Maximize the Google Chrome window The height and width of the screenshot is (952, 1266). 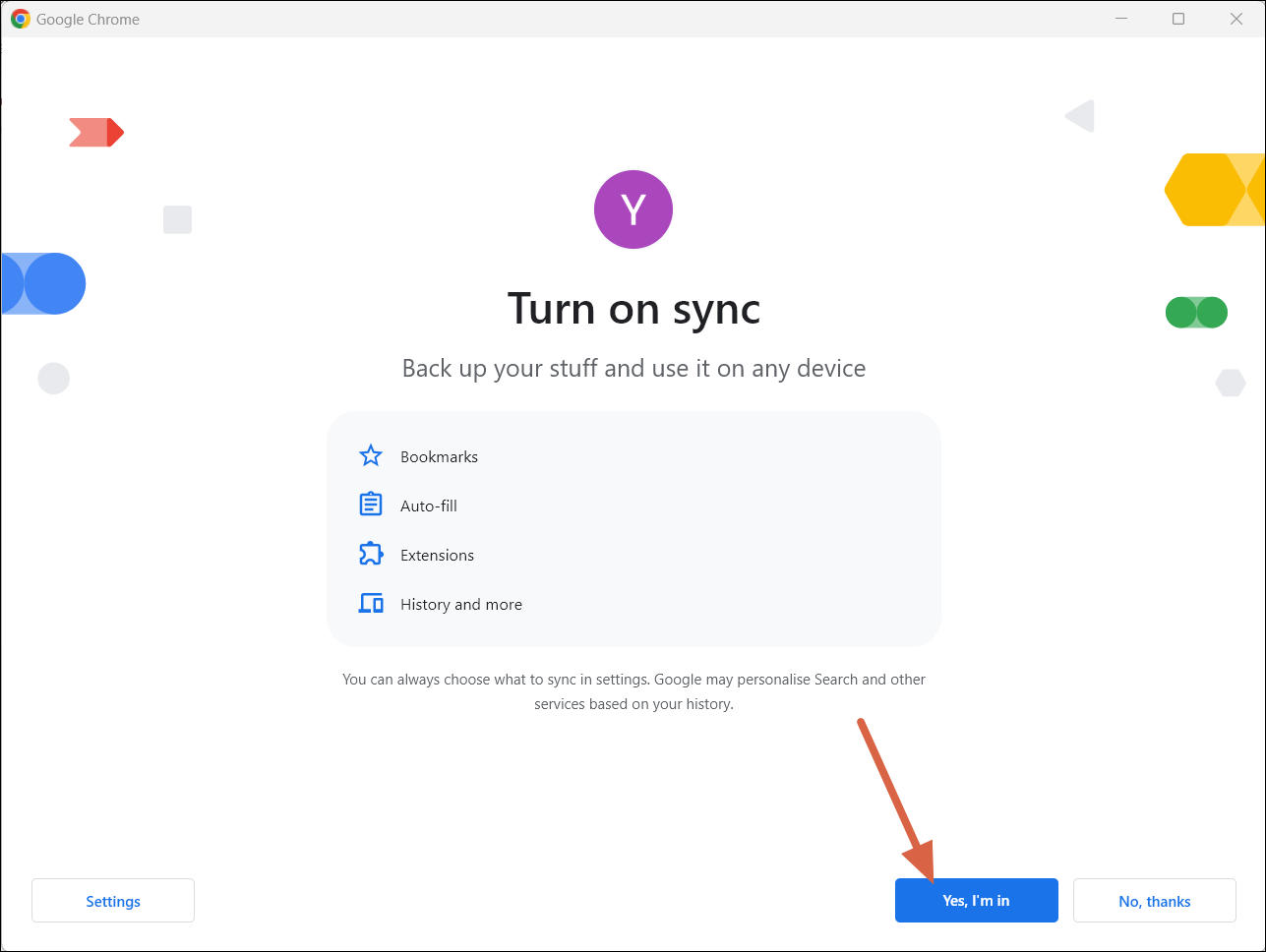pyautogui.click(x=1178, y=18)
